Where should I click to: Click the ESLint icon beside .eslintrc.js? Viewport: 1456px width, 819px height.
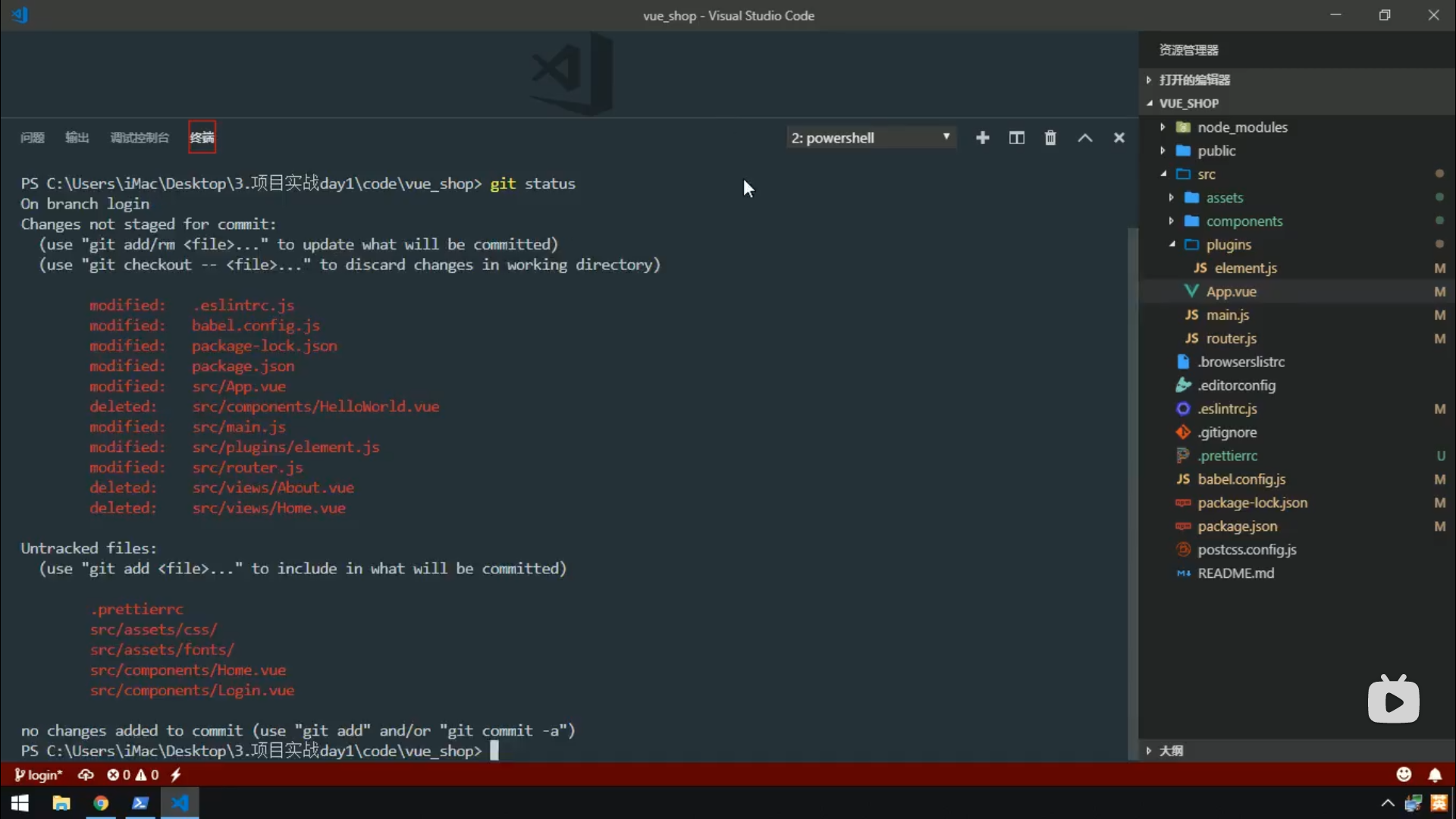[x=1183, y=409]
